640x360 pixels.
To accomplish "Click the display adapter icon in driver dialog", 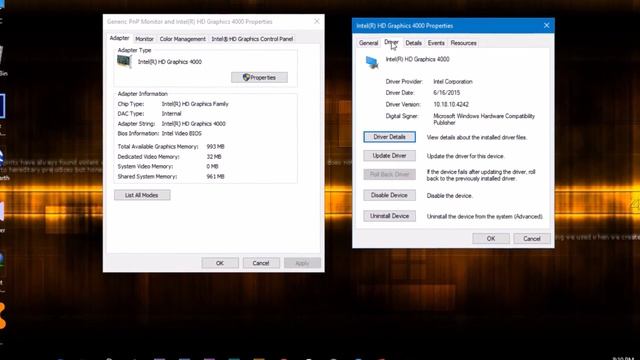I will 372,62.
